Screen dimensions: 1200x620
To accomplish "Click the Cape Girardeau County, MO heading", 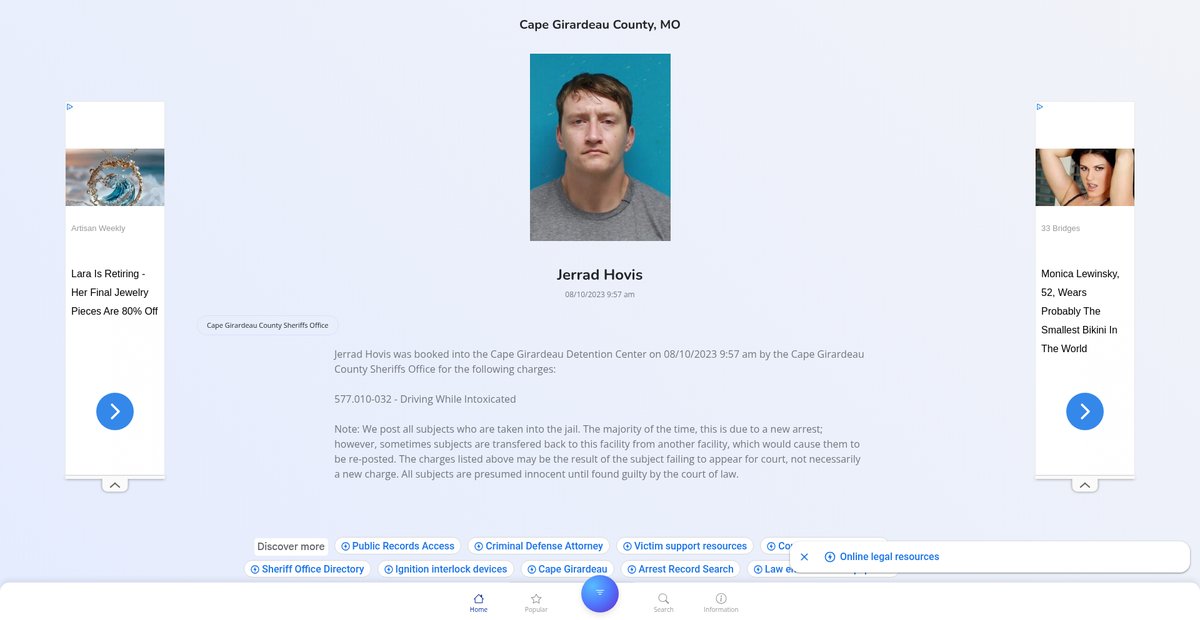I will tap(600, 24).
